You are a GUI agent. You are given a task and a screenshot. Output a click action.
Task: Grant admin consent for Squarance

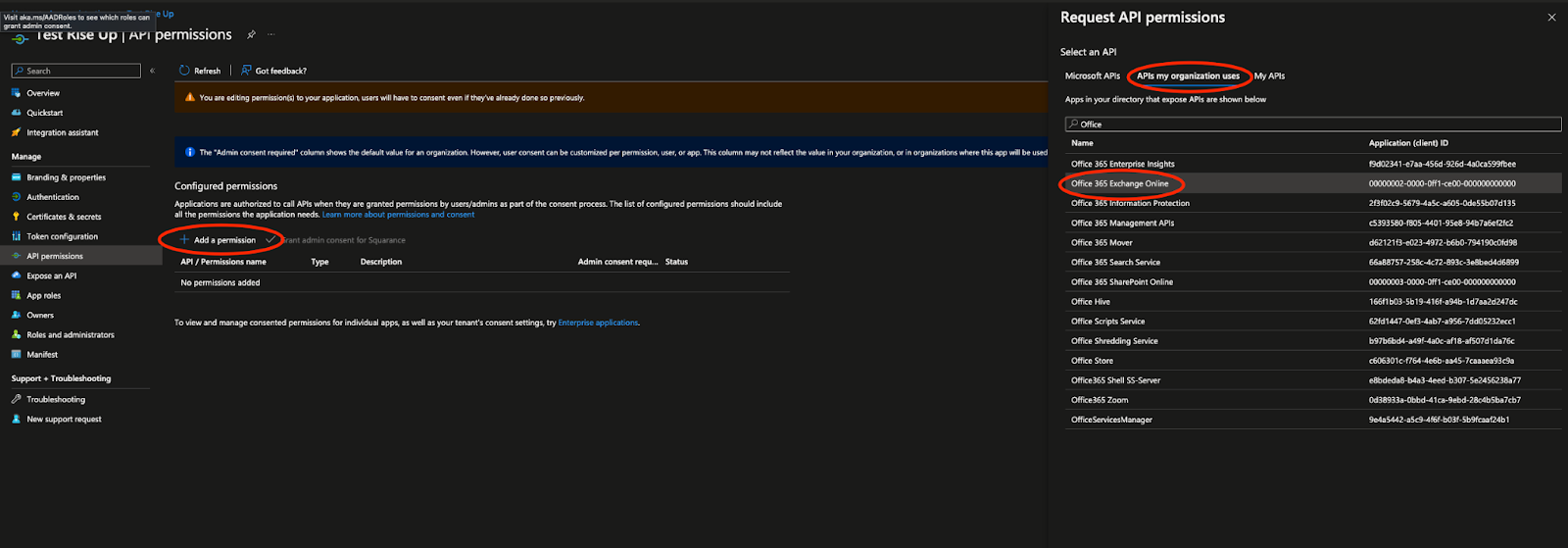335,240
